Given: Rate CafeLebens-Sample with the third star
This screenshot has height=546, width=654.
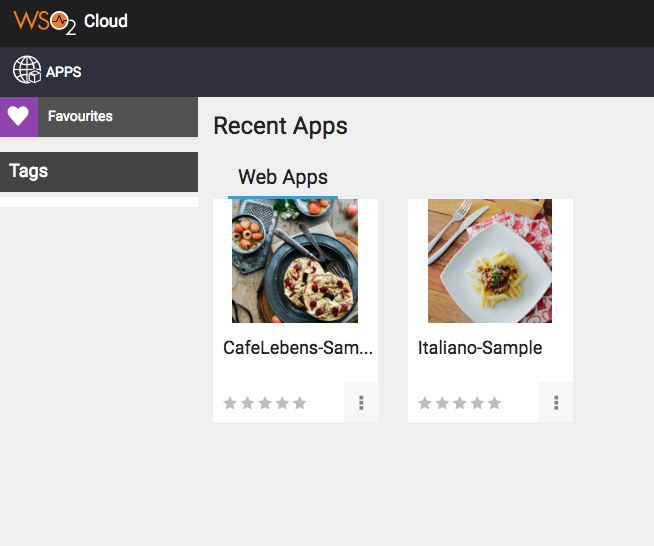Looking at the screenshot, I should pos(265,403).
